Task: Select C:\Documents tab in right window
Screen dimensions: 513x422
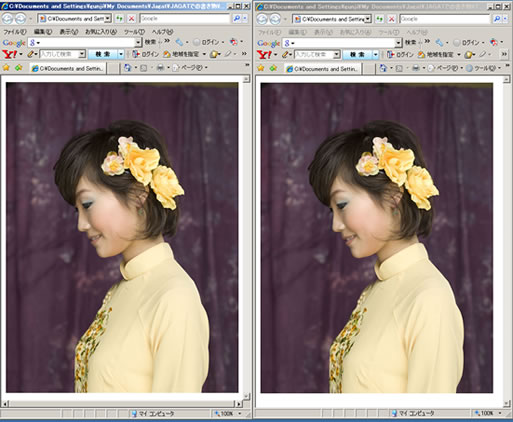Action: point(323,69)
